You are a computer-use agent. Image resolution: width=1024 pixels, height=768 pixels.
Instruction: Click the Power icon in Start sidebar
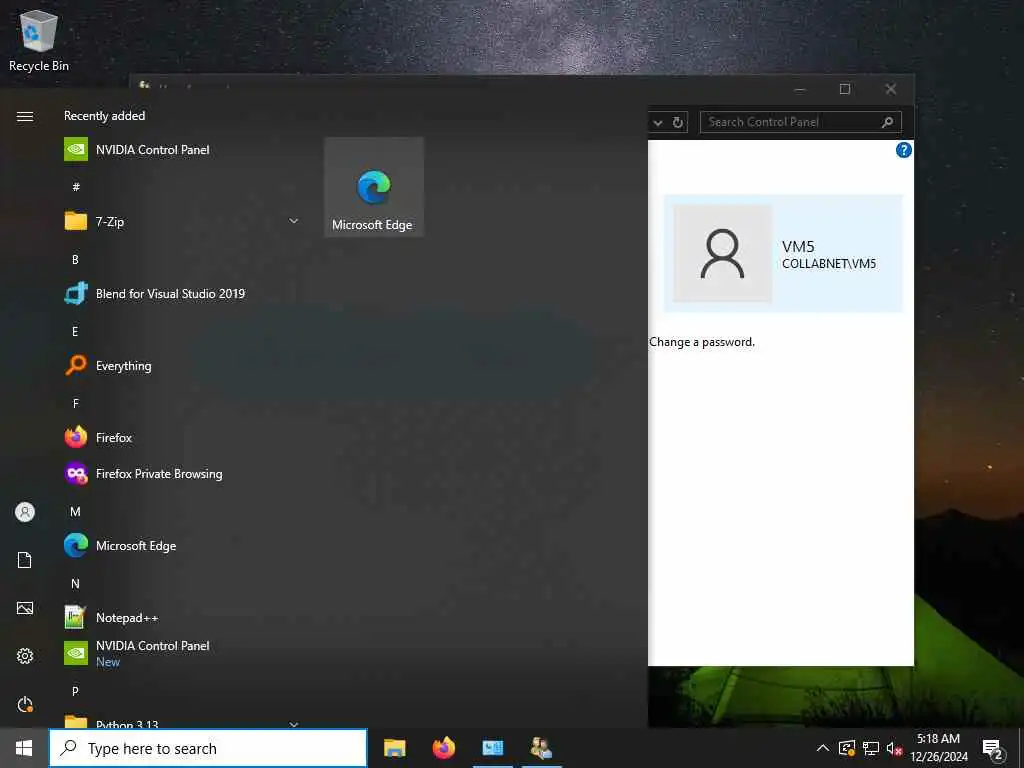25,704
